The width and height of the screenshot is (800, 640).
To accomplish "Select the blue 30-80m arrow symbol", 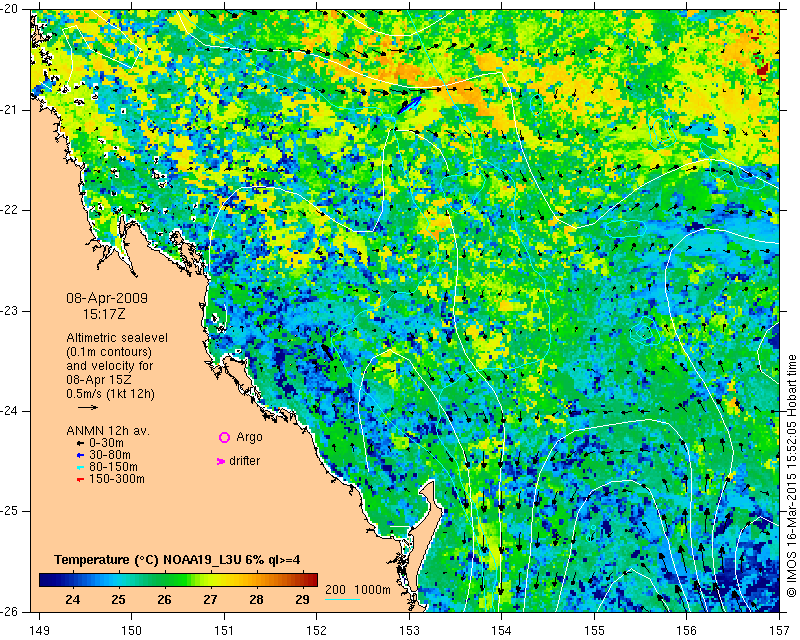I will (x=80, y=455).
